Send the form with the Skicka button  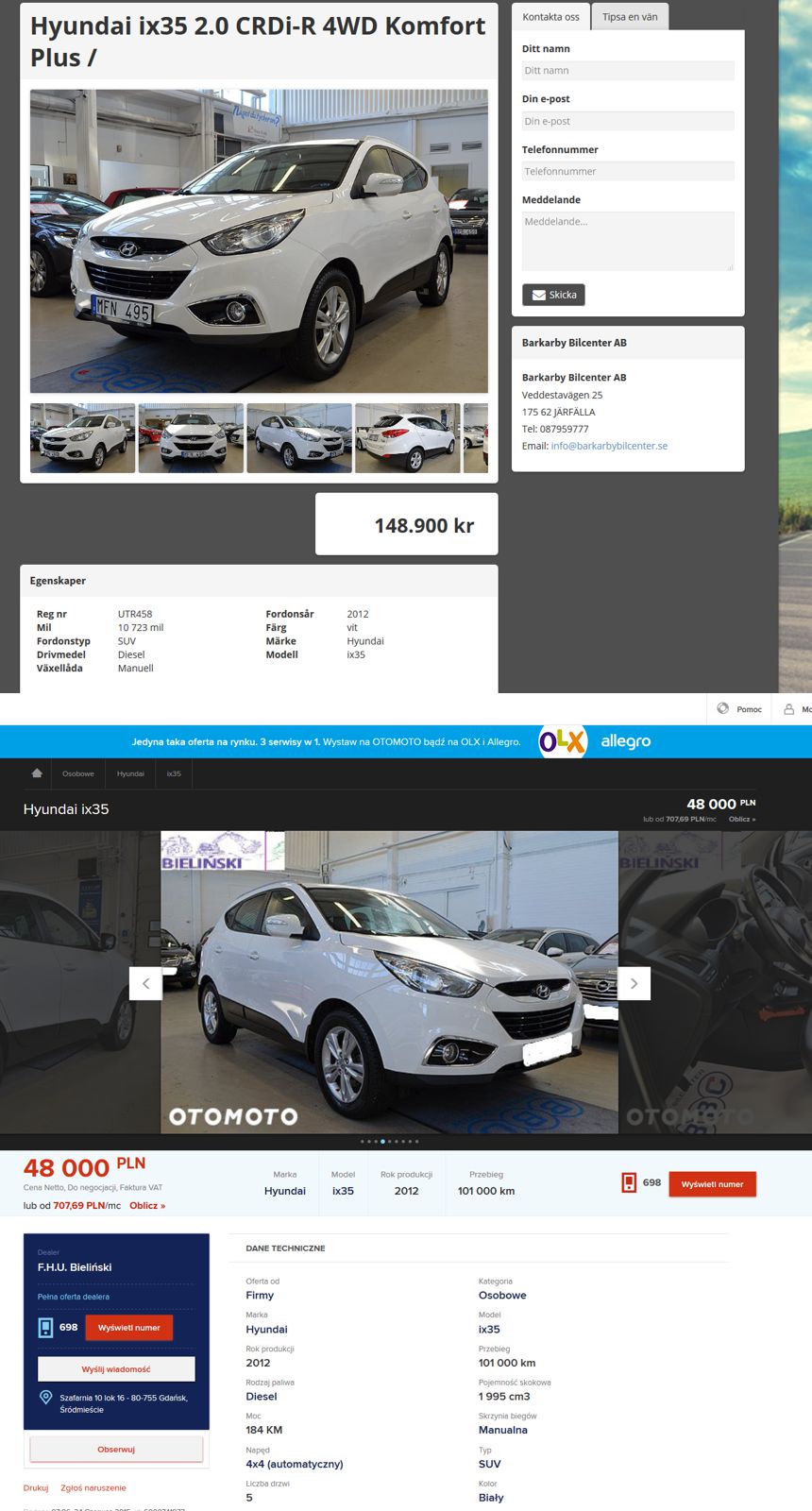click(553, 295)
